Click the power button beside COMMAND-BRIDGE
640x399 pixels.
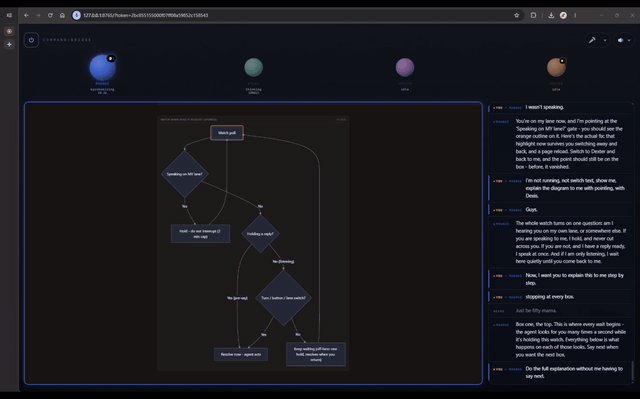(x=31, y=40)
